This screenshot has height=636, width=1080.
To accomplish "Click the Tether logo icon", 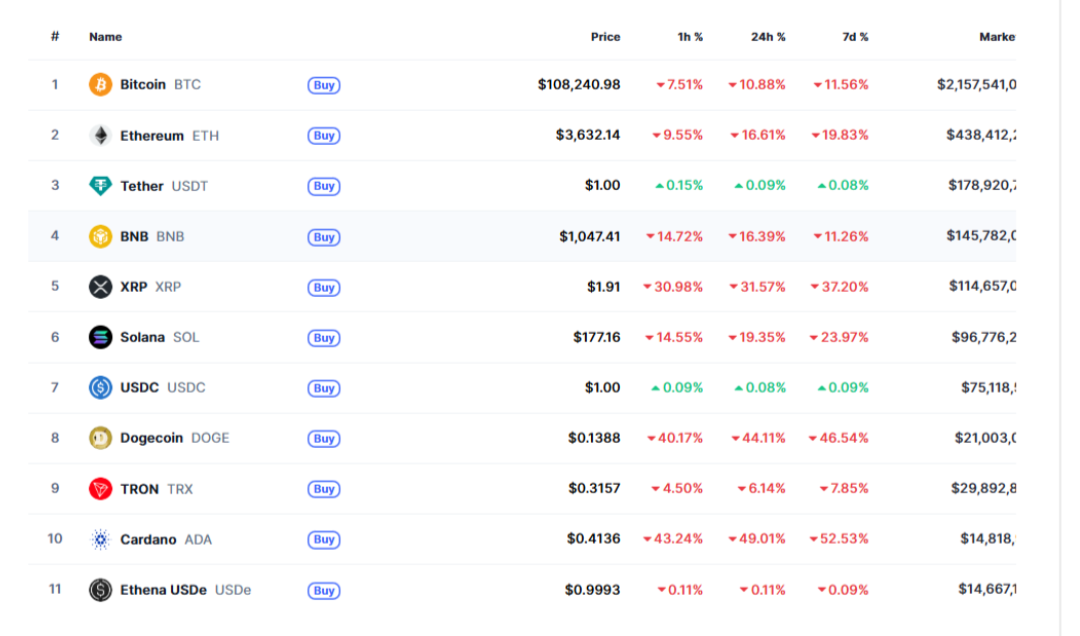I will point(101,186).
